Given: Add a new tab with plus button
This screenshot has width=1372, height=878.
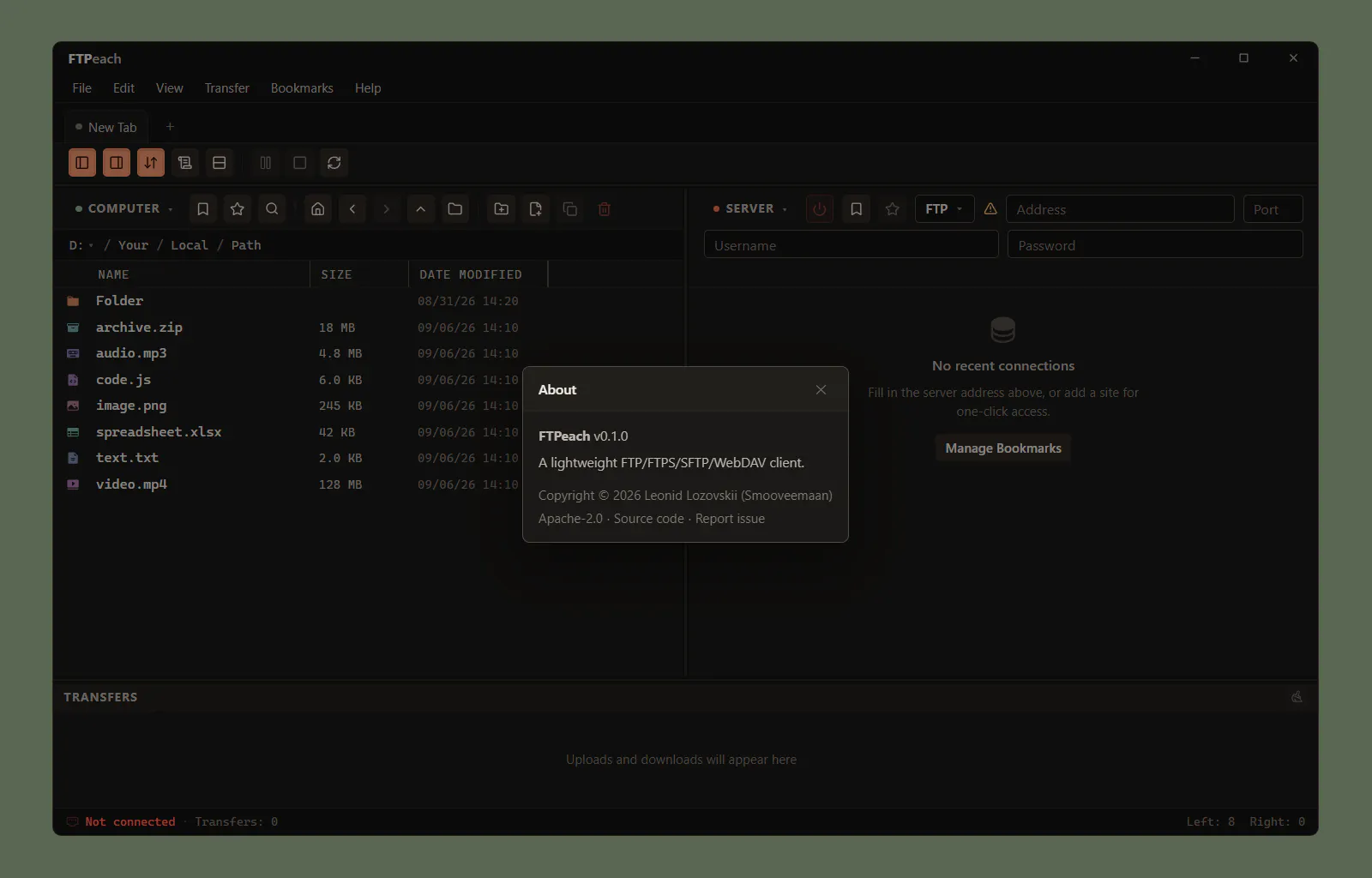Looking at the screenshot, I should click(x=170, y=127).
